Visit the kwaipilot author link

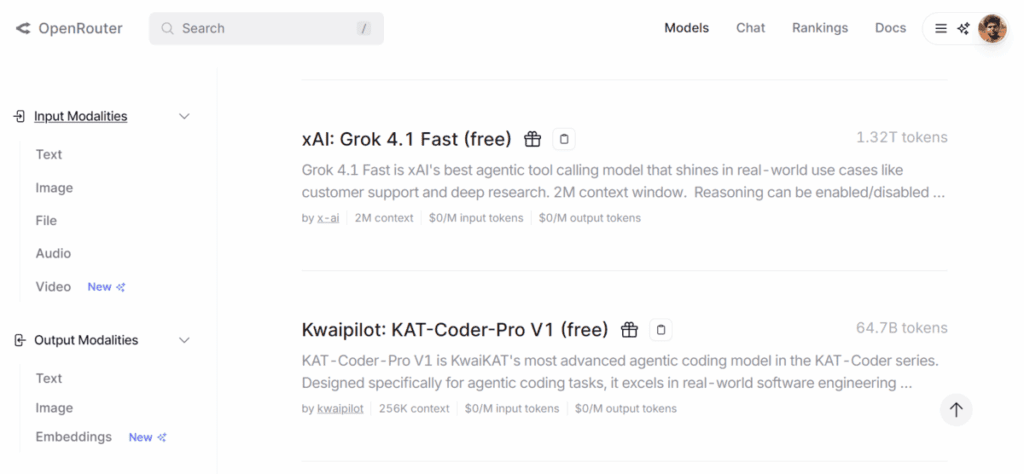point(340,408)
